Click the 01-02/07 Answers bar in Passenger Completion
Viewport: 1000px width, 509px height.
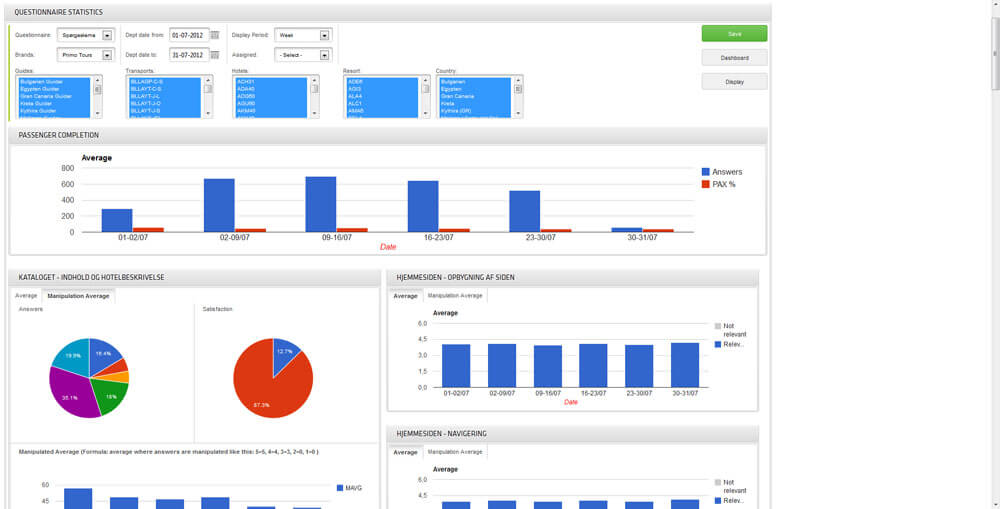(117, 221)
